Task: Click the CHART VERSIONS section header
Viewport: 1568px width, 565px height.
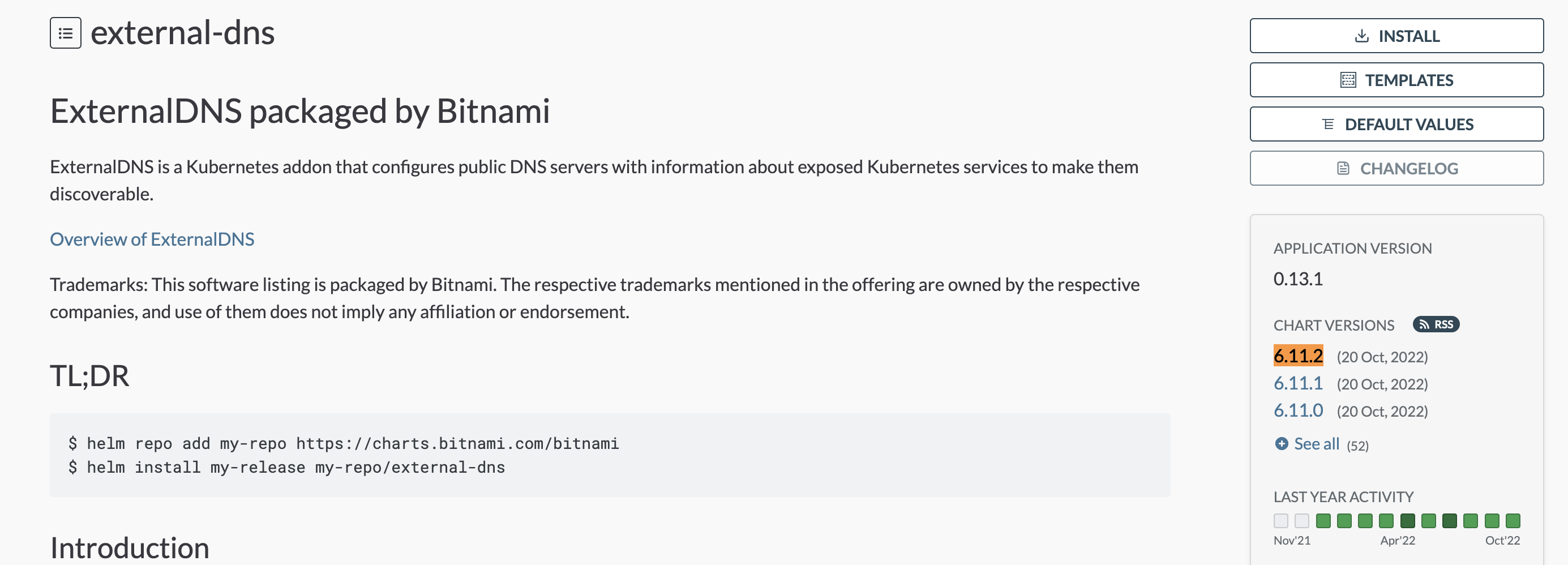Action: [1334, 325]
